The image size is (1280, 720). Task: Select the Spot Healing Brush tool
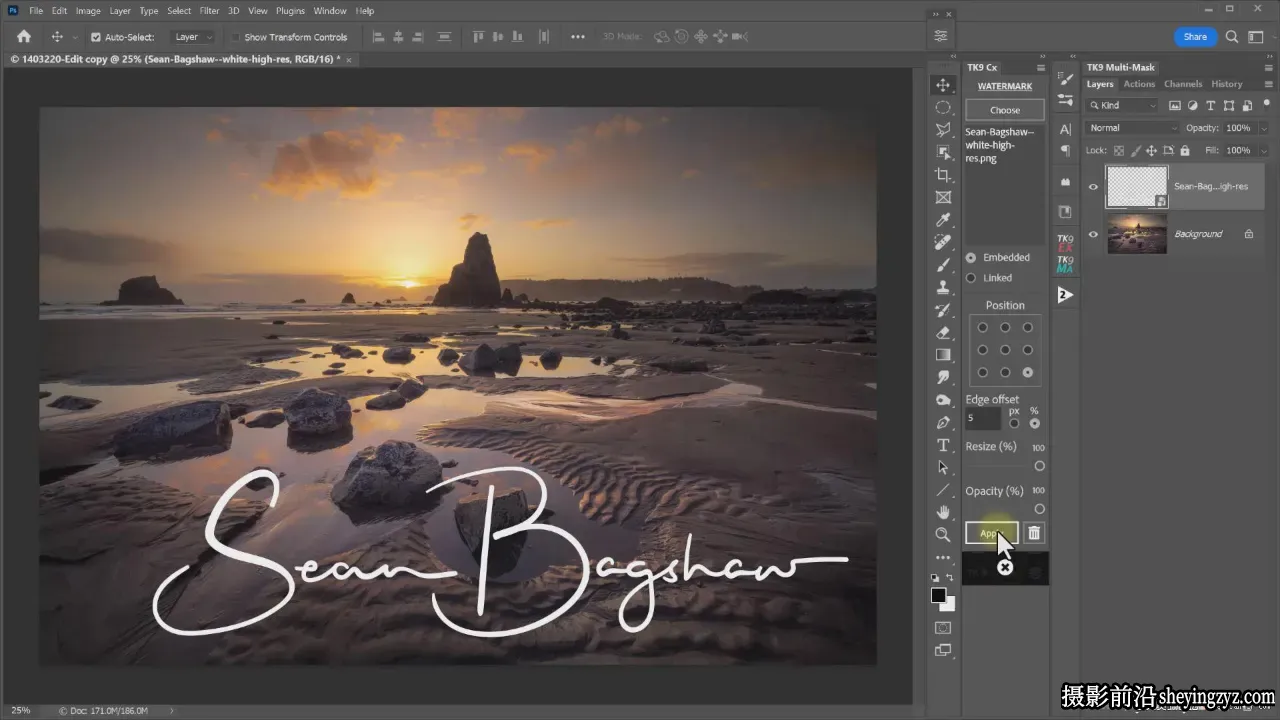(943, 242)
